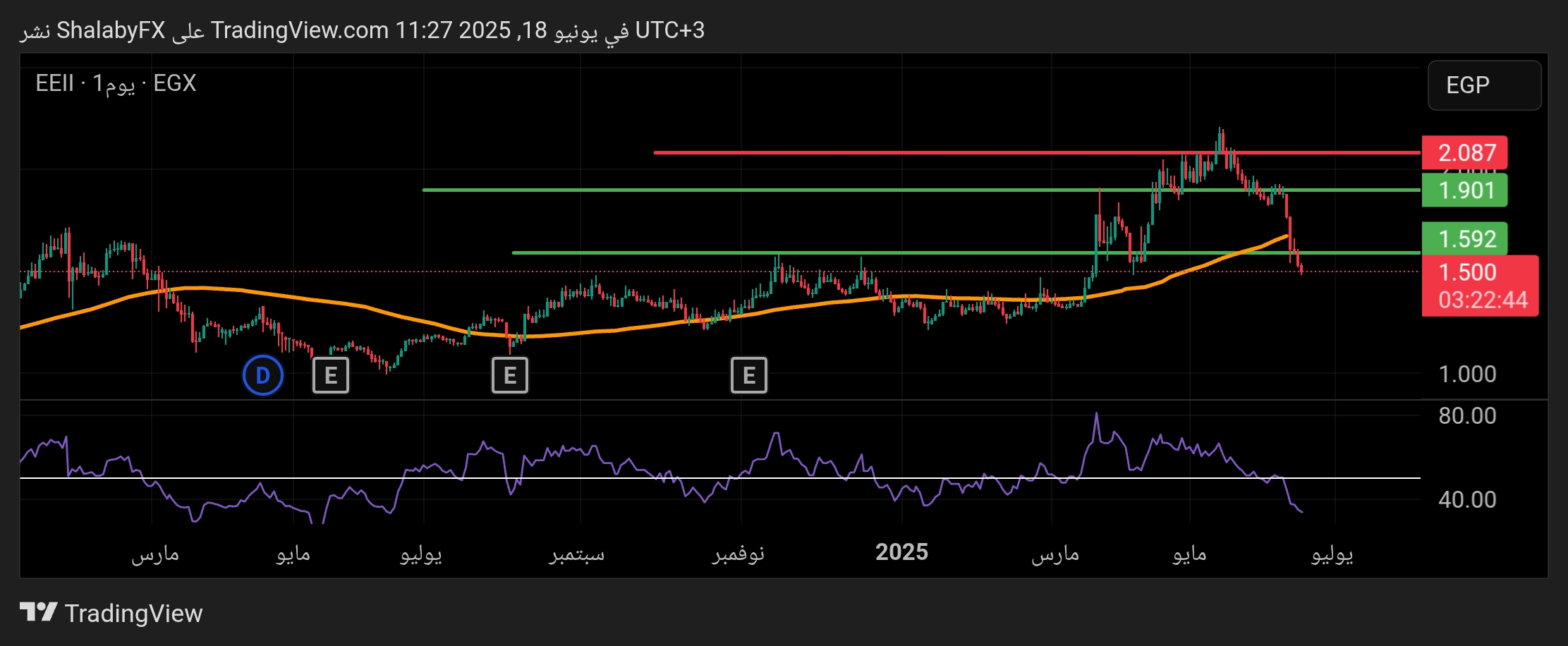Click the TradingView brand name text

pyautogui.click(x=133, y=614)
